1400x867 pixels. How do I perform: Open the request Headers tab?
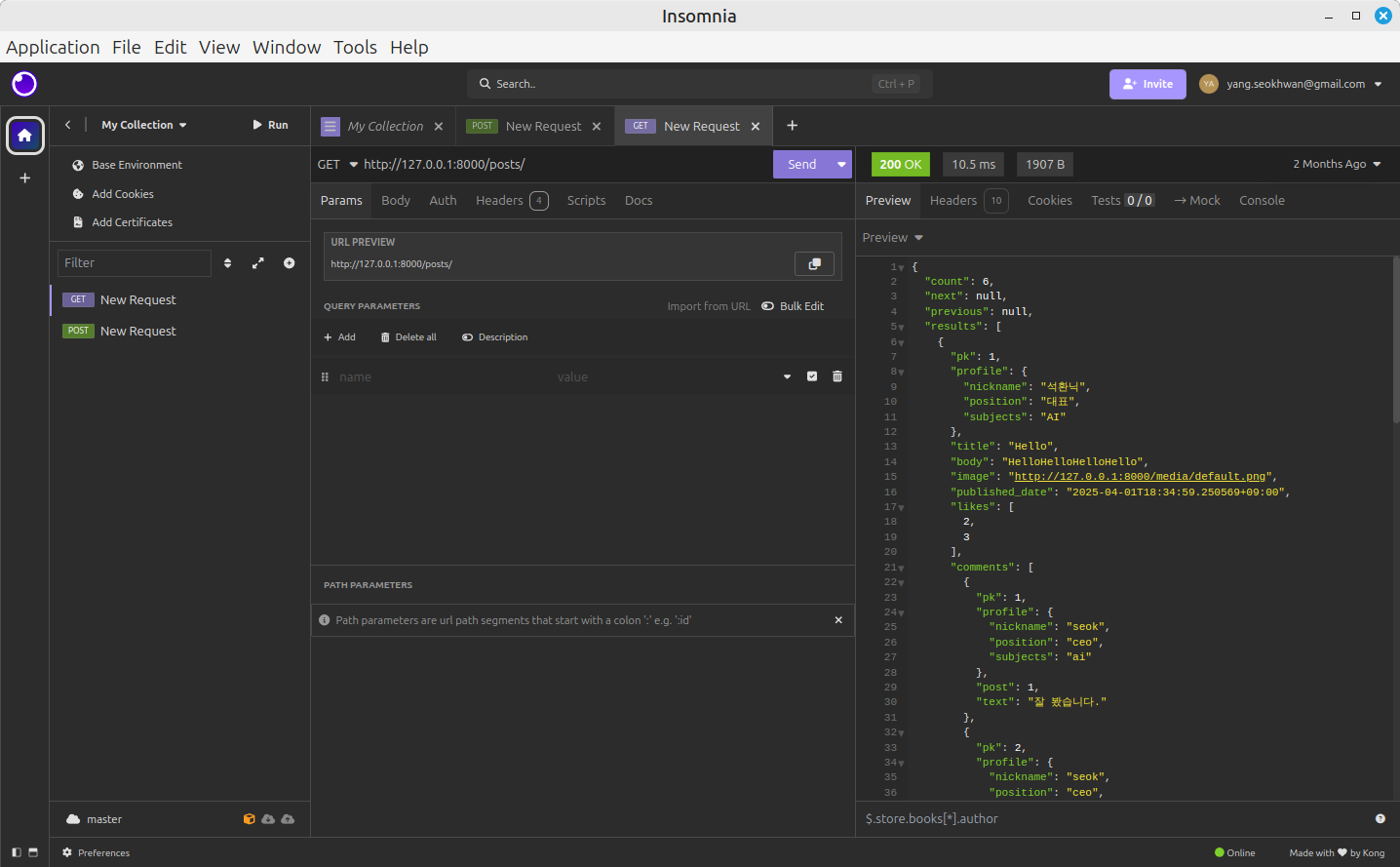pyautogui.click(x=512, y=200)
